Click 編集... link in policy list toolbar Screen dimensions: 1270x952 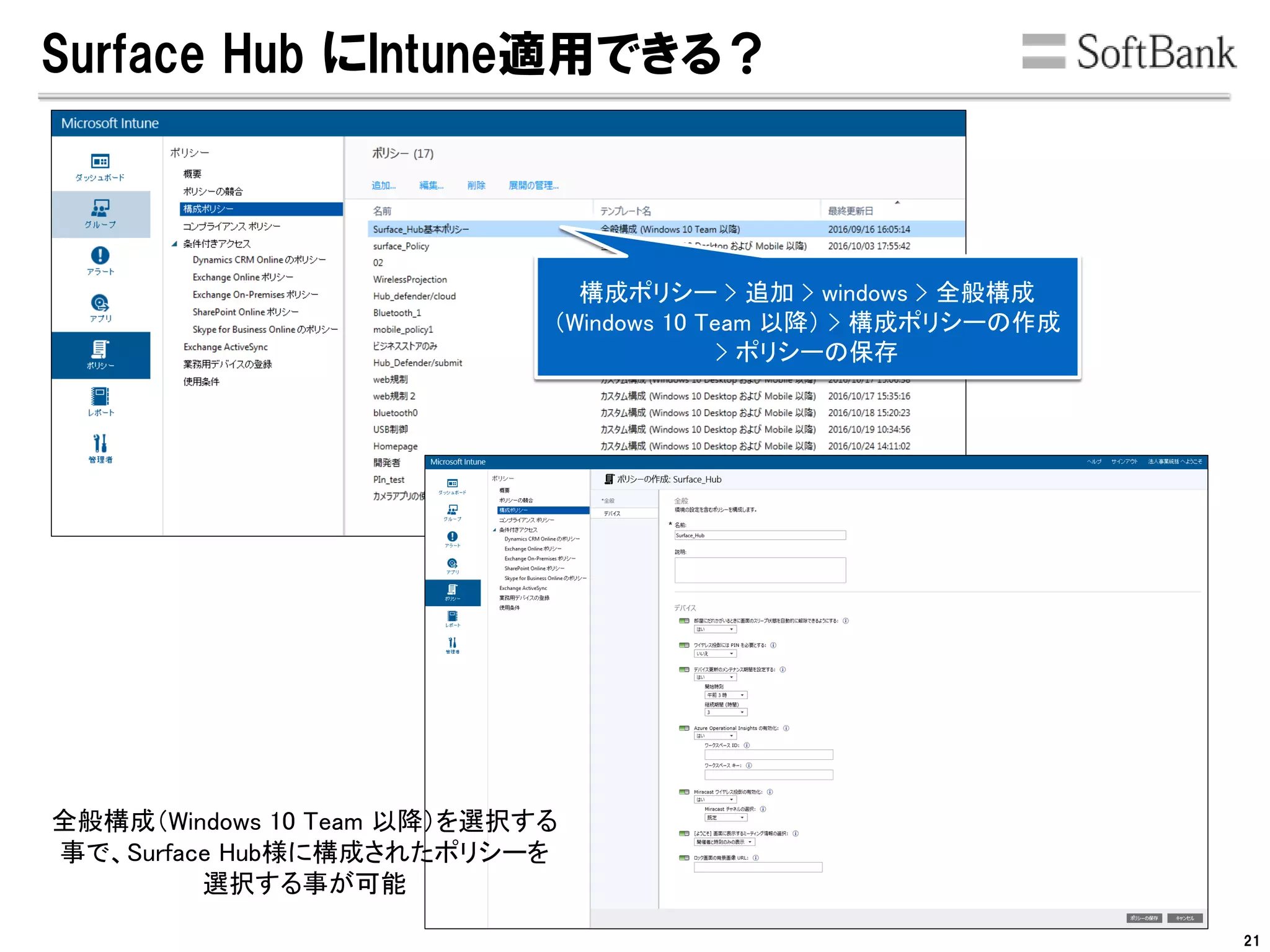[x=431, y=185]
